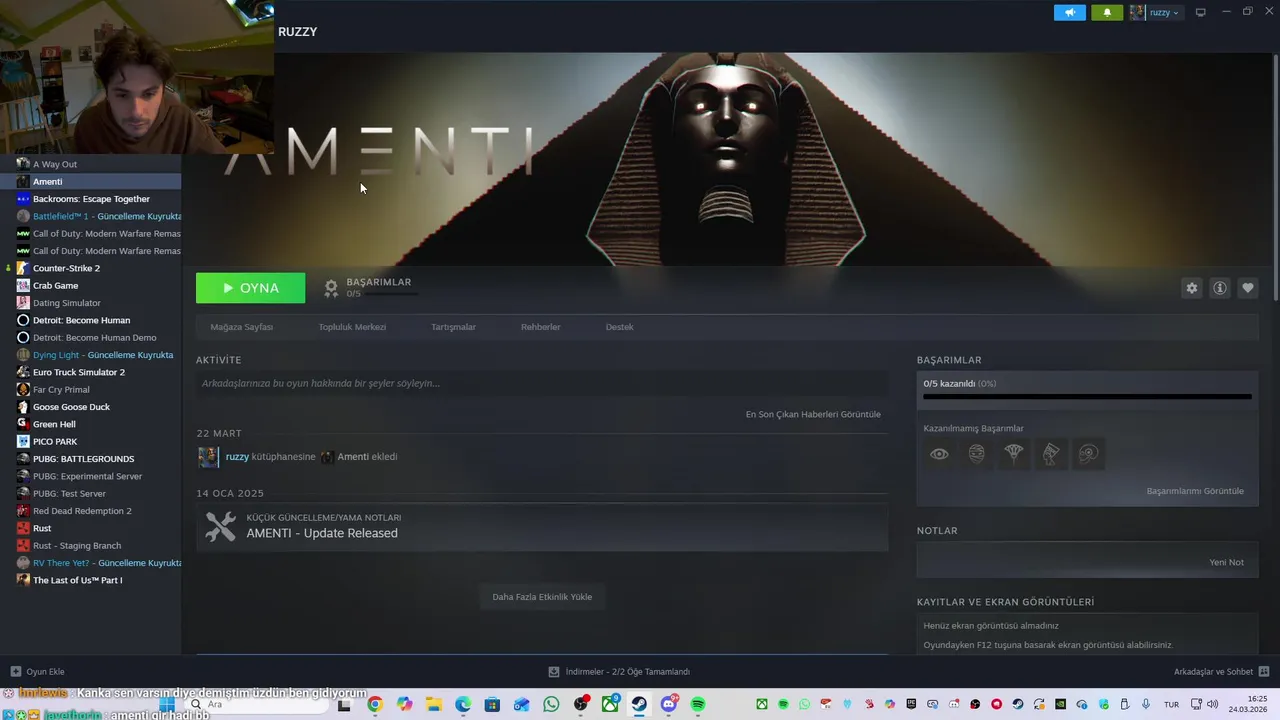Select the third locked achievement icon
This screenshot has width=1280, height=720.
[x=1014, y=454]
